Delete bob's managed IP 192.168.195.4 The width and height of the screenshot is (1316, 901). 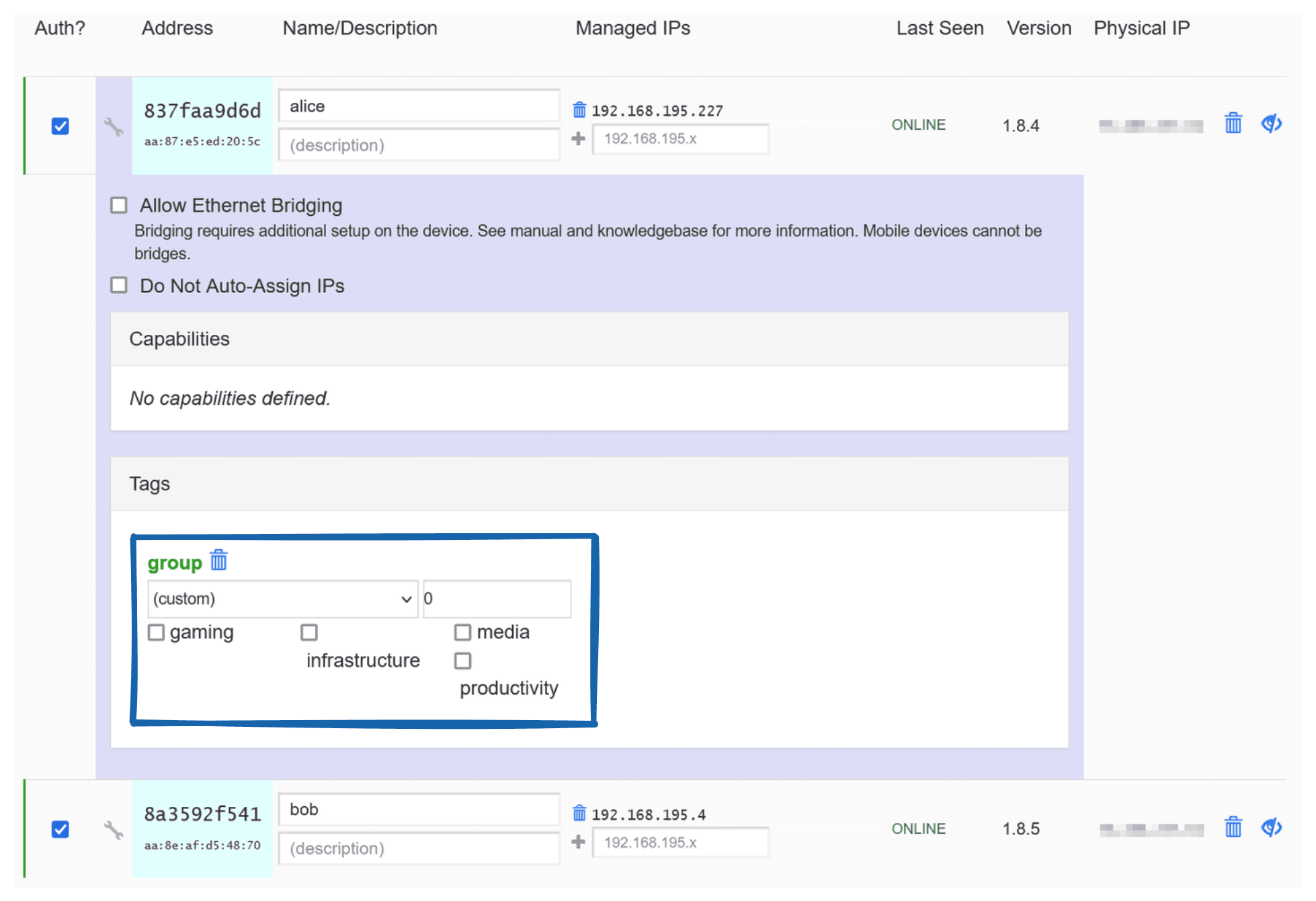[579, 812]
